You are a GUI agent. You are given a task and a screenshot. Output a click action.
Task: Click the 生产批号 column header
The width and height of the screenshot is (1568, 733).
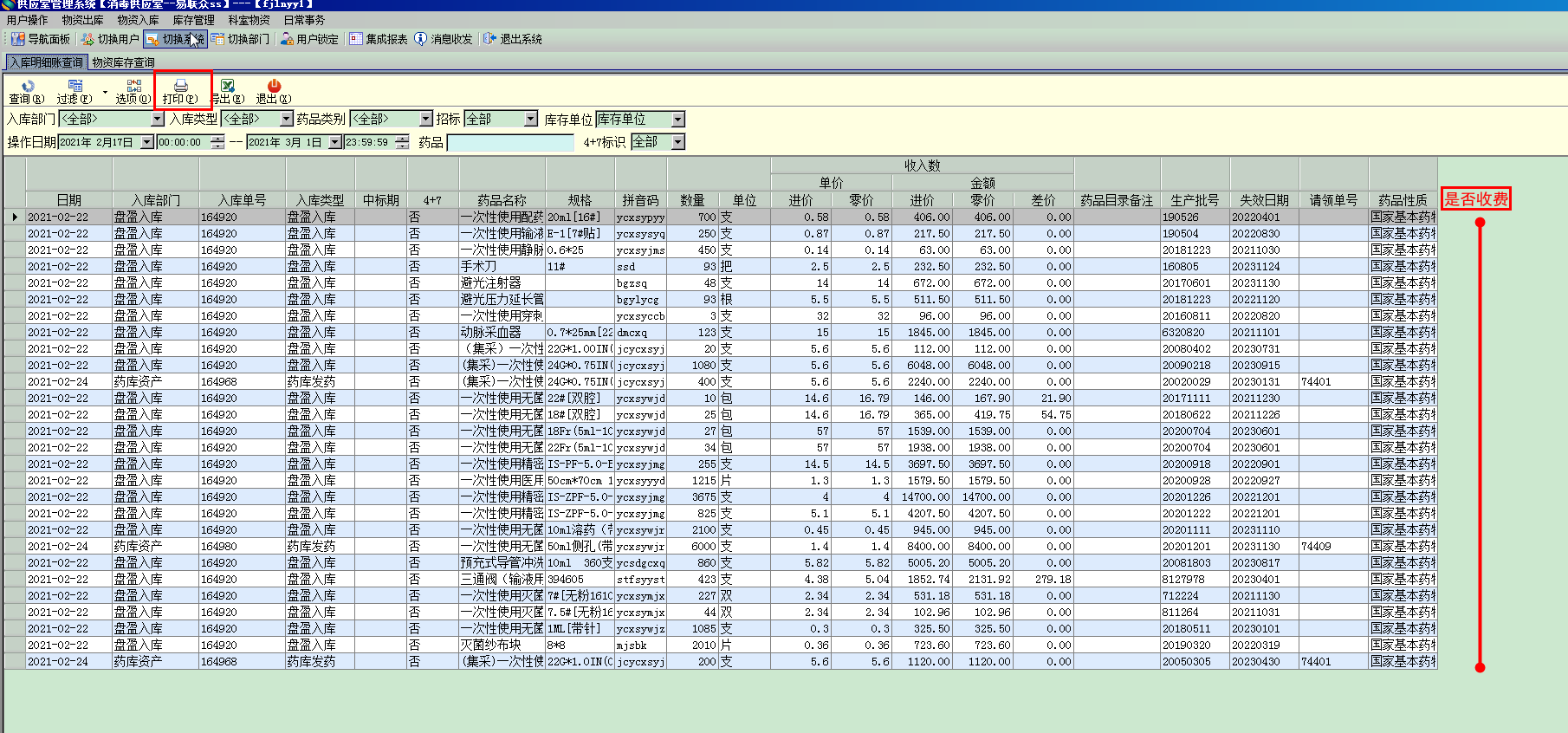pos(1195,200)
